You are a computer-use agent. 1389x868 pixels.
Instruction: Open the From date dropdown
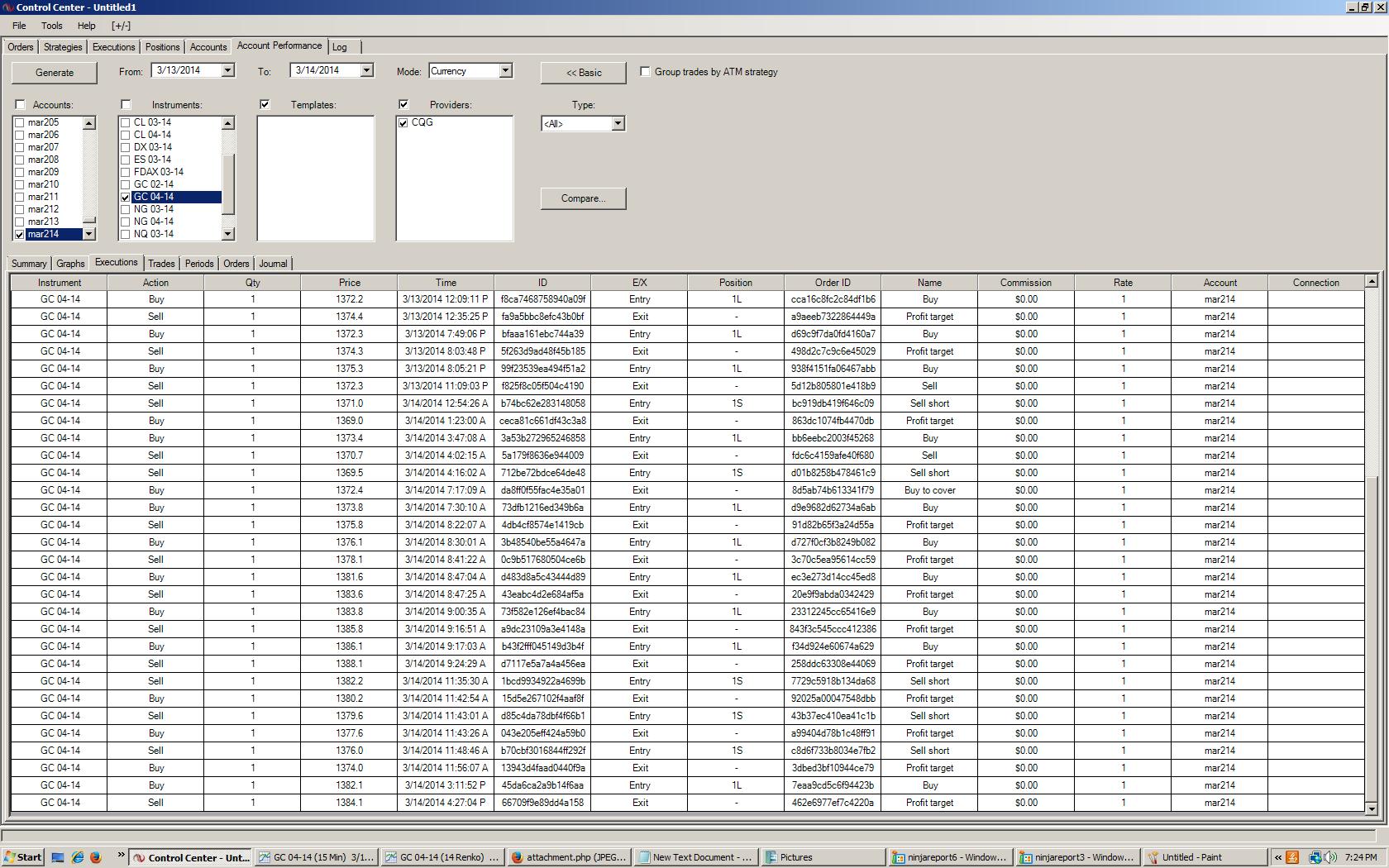coord(227,71)
